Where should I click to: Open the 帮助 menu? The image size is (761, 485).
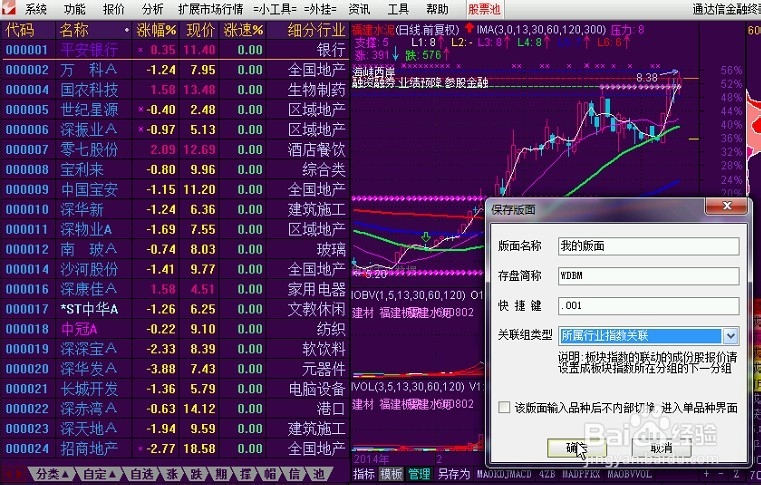(x=437, y=9)
